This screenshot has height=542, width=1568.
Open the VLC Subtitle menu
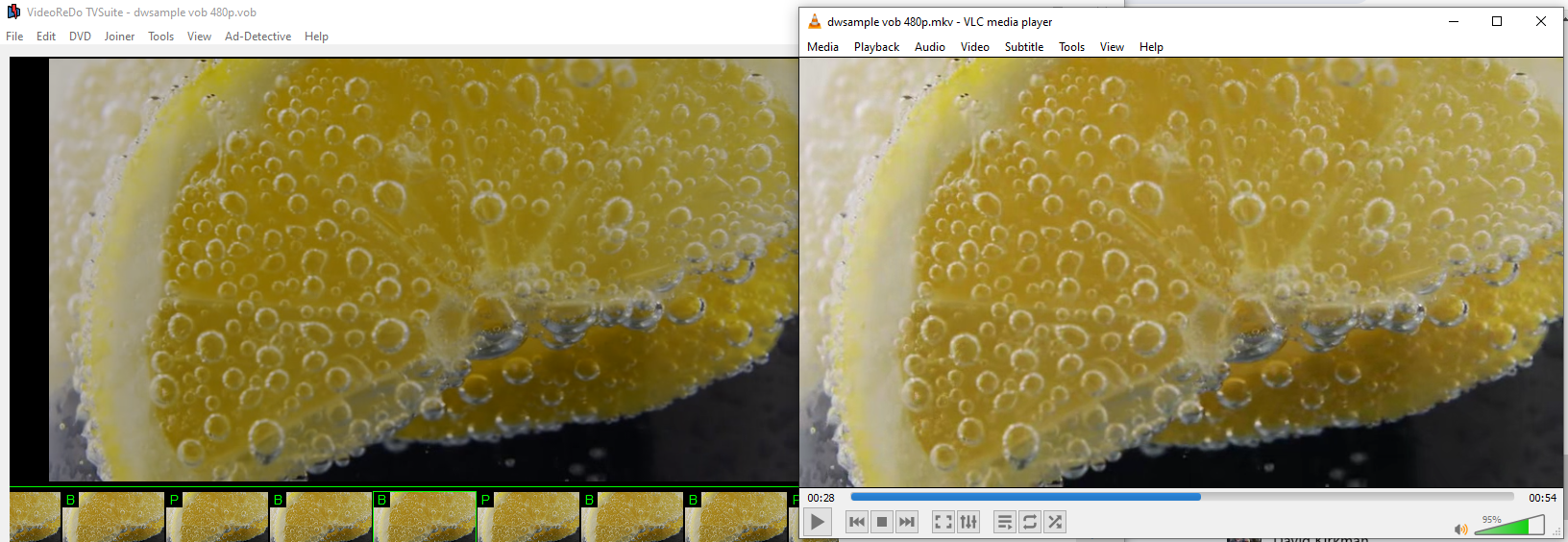[x=1024, y=47]
